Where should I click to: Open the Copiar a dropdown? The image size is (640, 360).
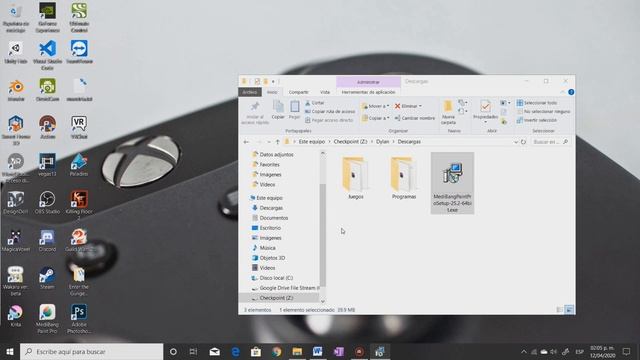click(x=375, y=118)
